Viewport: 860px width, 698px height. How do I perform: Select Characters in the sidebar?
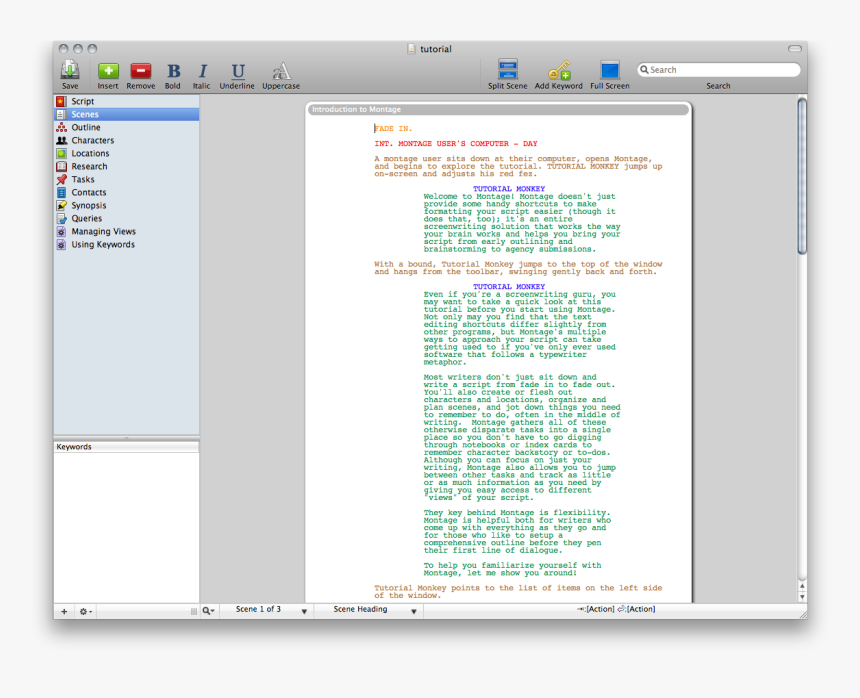point(92,141)
